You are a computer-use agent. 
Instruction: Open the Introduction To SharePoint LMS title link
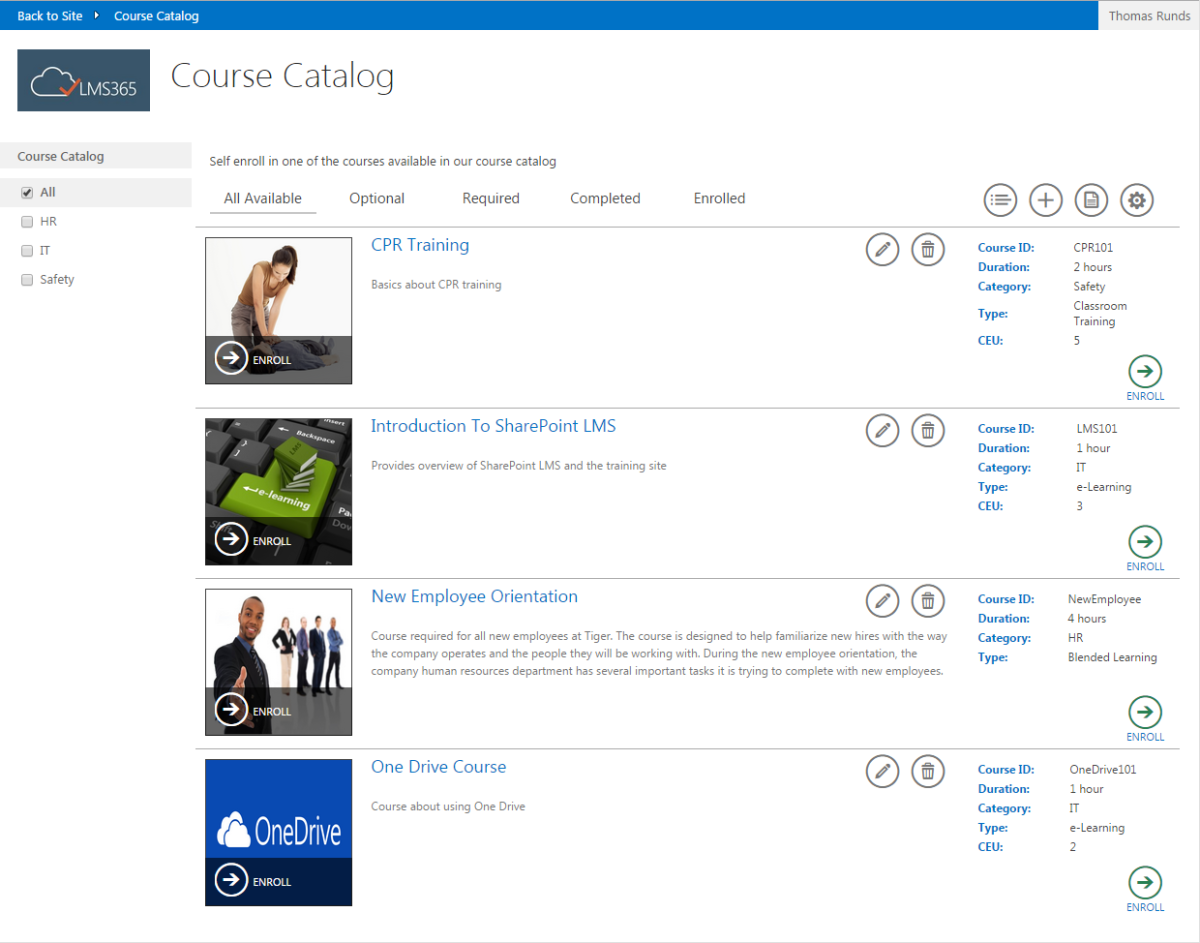(x=493, y=426)
